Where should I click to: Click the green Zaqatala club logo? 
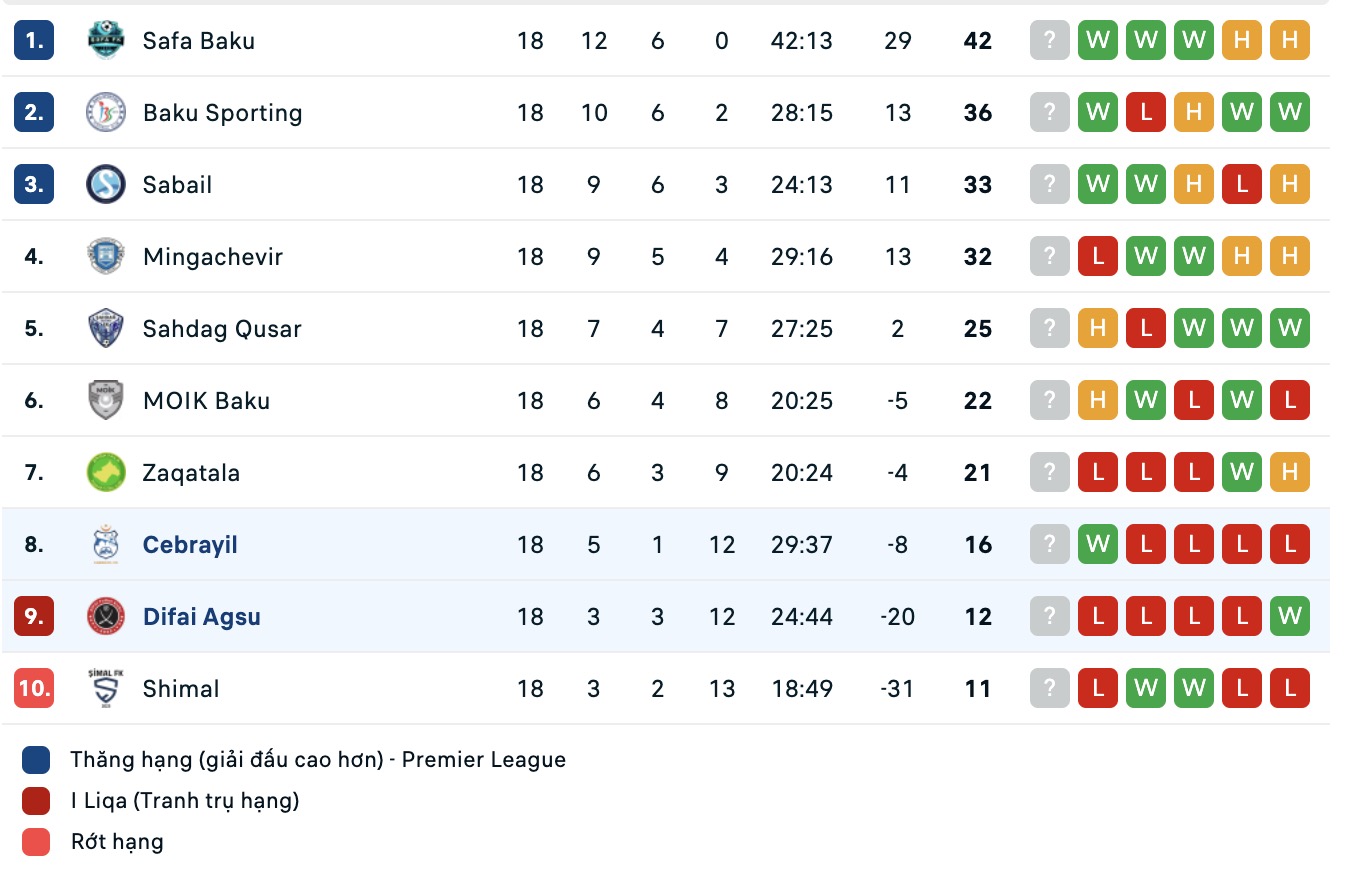pos(106,473)
